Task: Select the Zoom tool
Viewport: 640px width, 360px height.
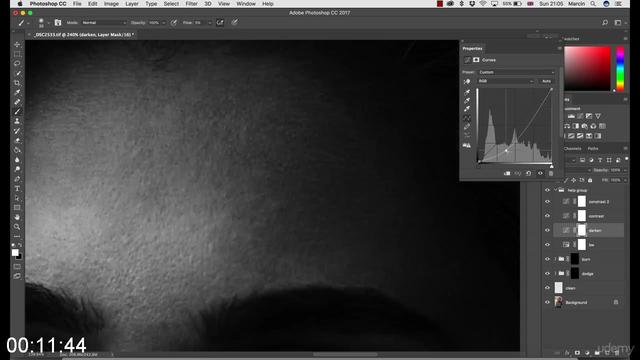Action: [x=17, y=227]
